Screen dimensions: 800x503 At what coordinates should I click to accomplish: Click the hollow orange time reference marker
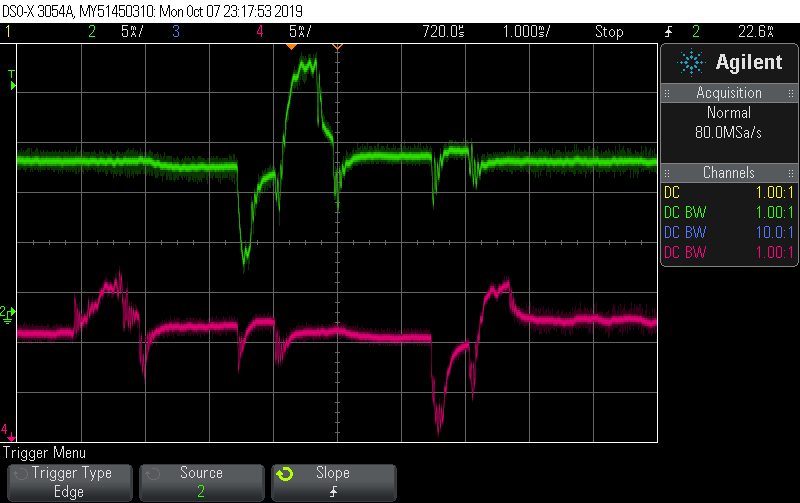(337, 47)
